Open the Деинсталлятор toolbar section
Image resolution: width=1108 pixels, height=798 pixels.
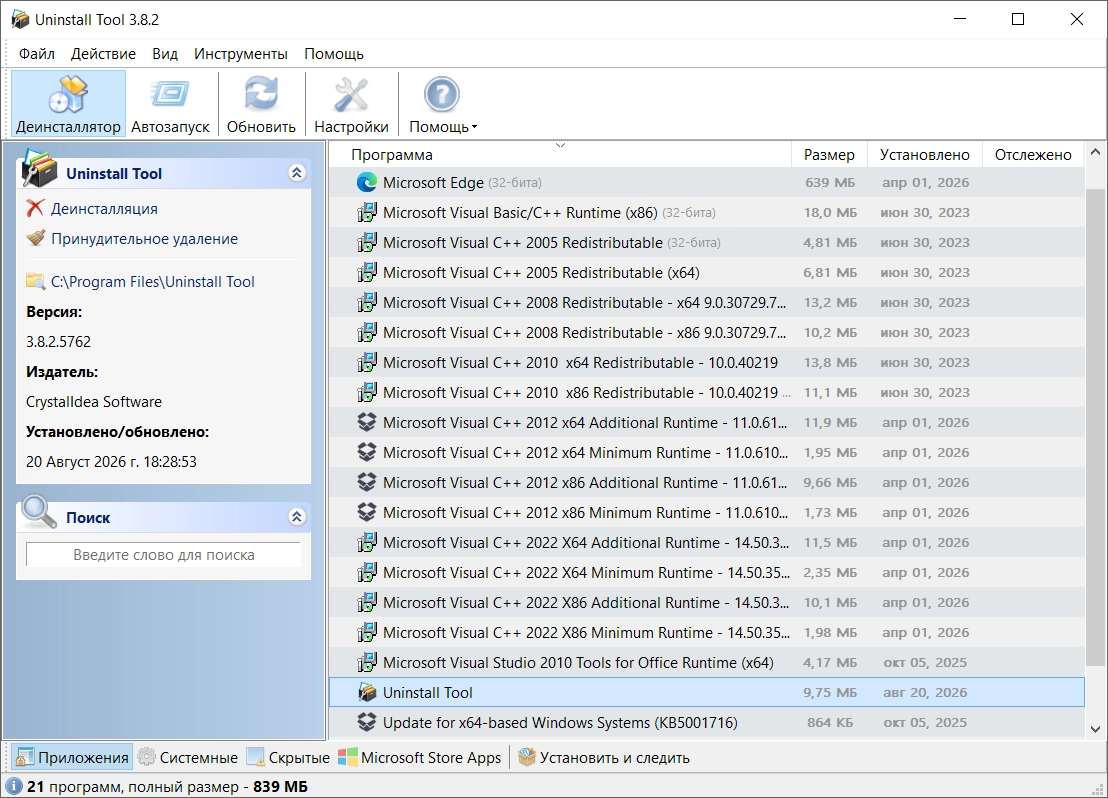tap(68, 103)
